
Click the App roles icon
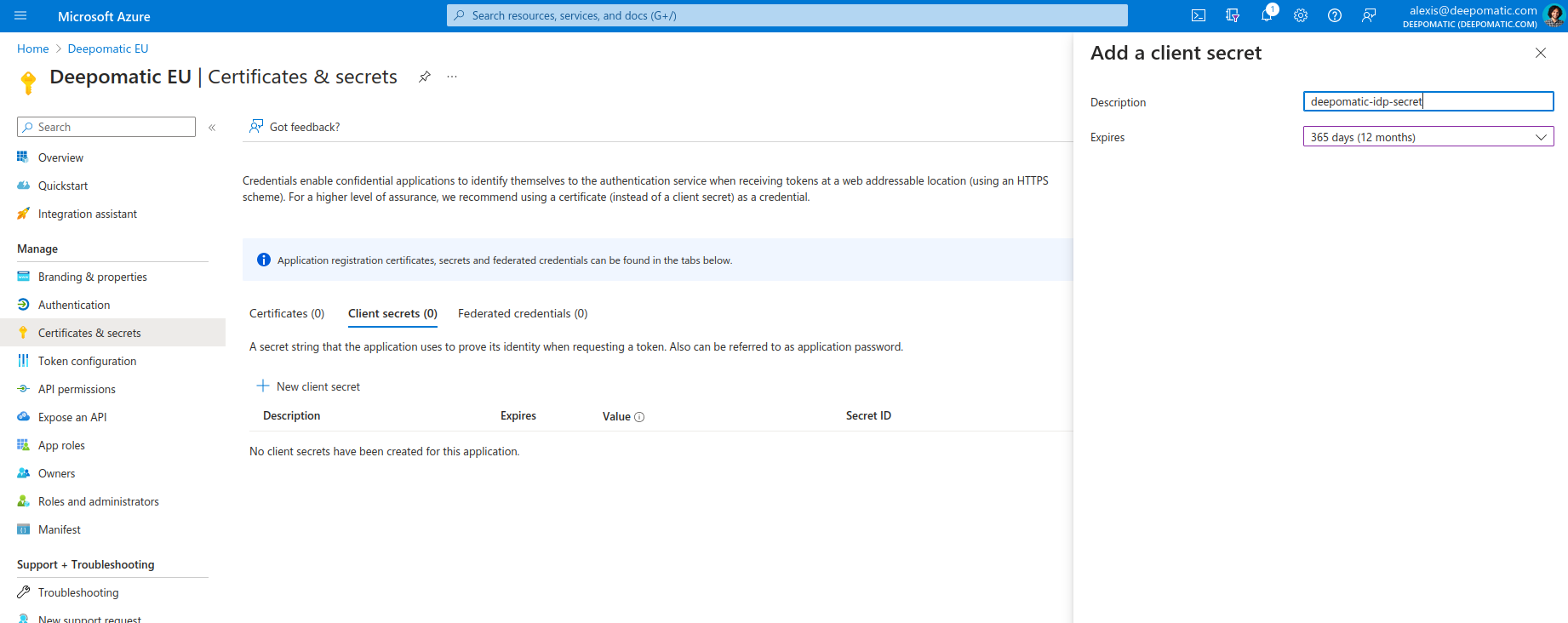coord(23,445)
